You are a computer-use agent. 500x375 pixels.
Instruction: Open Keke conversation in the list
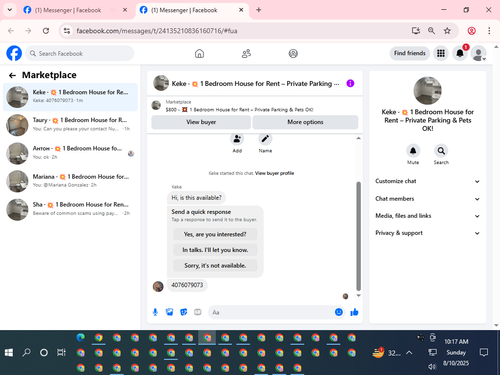[x=70, y=97]
